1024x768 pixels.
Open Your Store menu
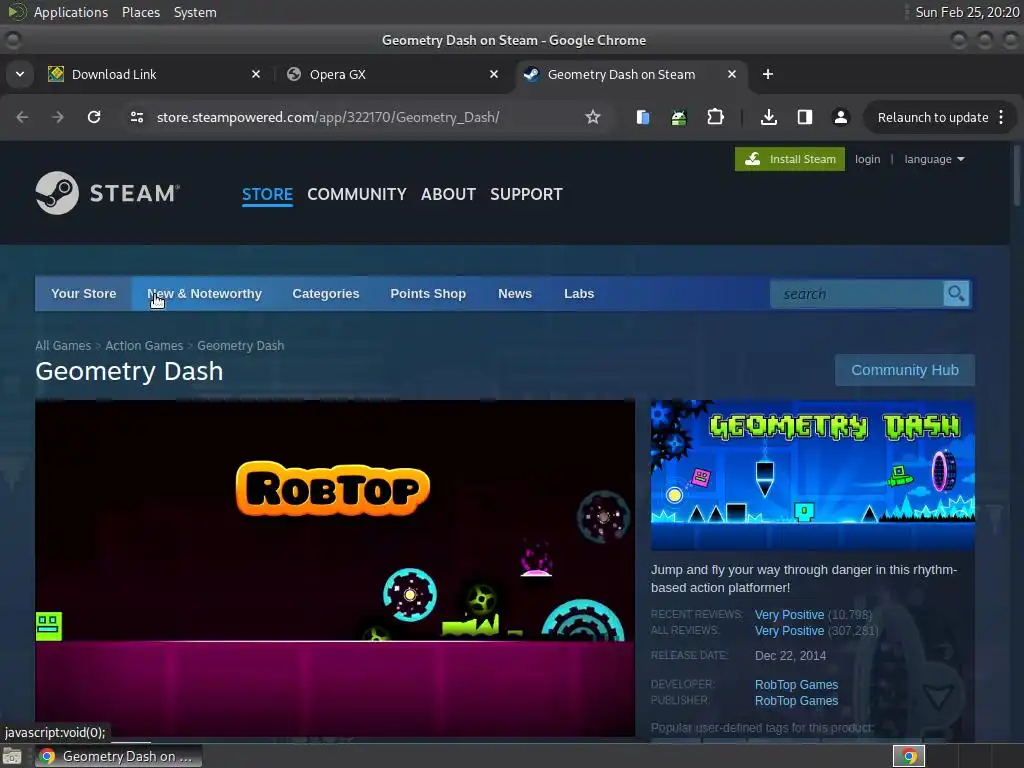[x=84, y=294]
